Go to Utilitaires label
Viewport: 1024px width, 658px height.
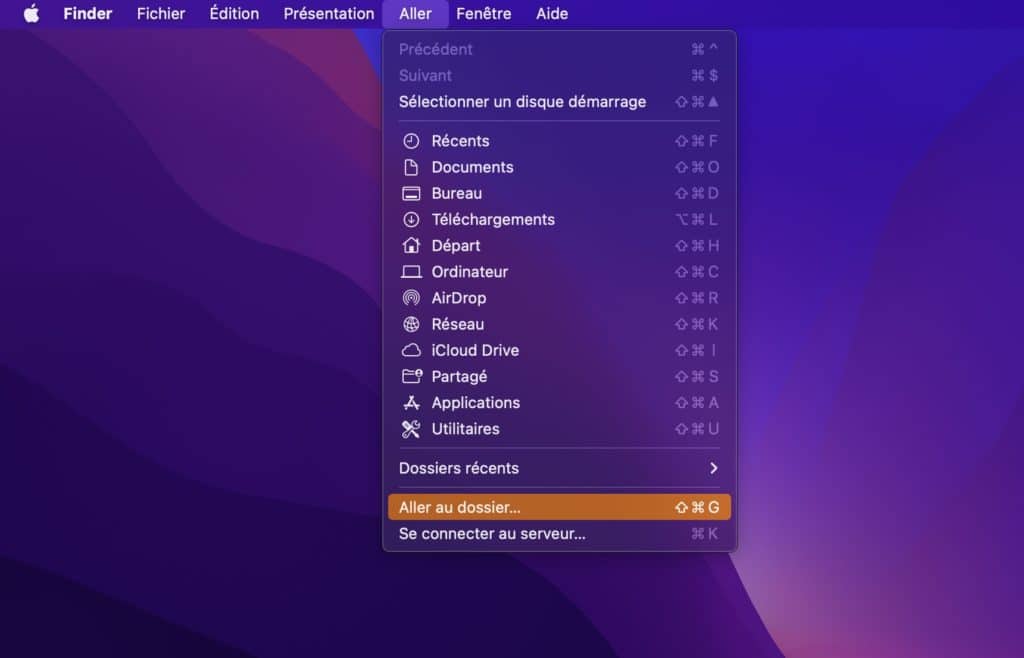(465, 429)
